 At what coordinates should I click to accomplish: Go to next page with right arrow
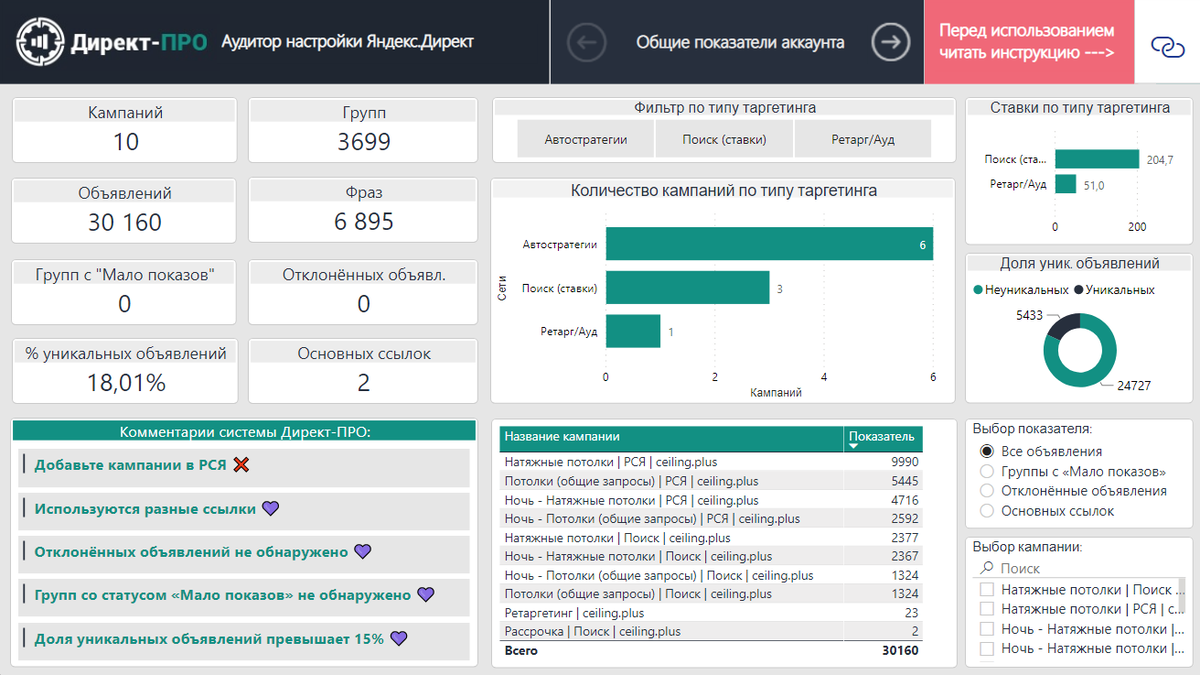pyautogui.click(x=891, y=42)
